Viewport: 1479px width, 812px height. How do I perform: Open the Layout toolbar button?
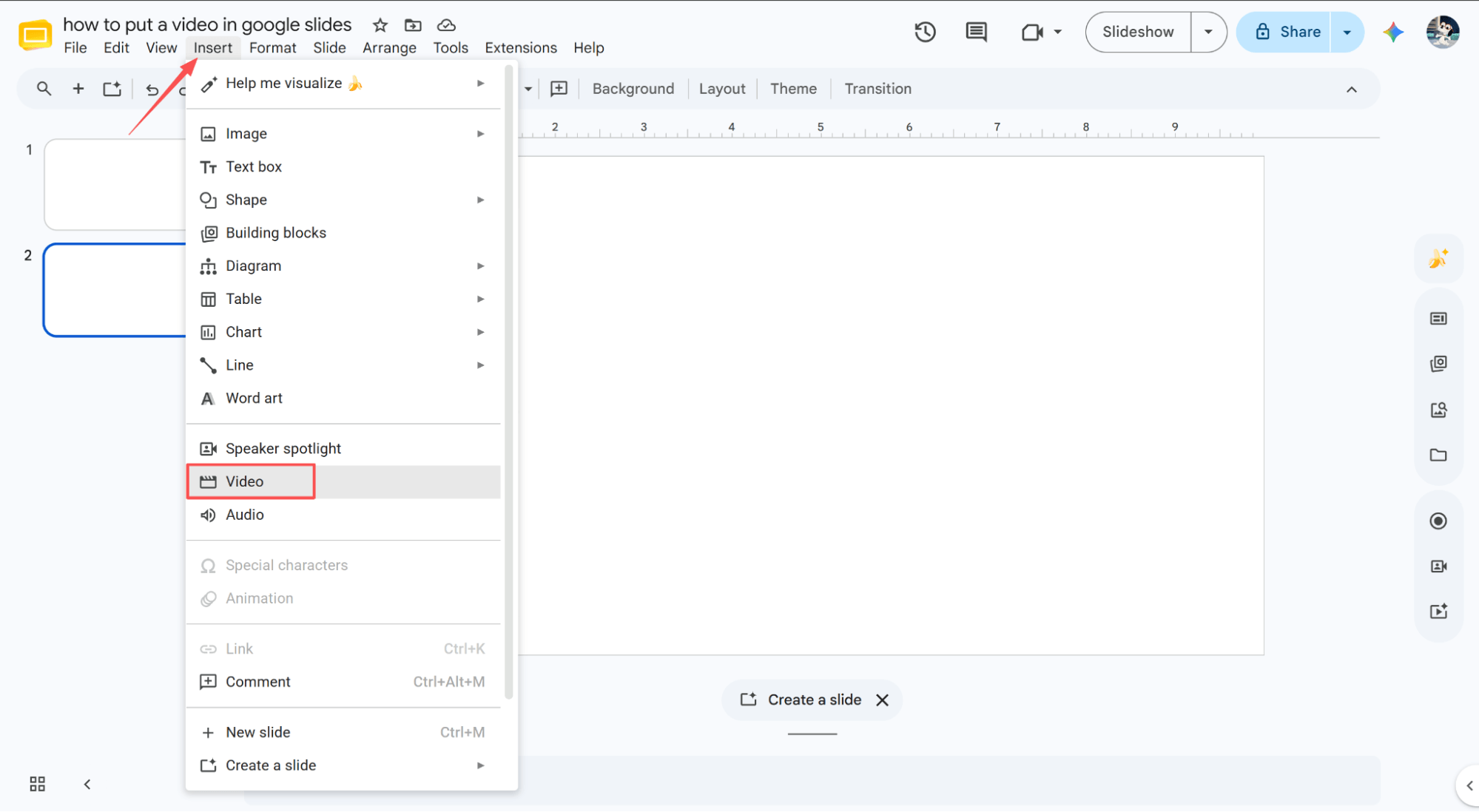coord(722,89)
